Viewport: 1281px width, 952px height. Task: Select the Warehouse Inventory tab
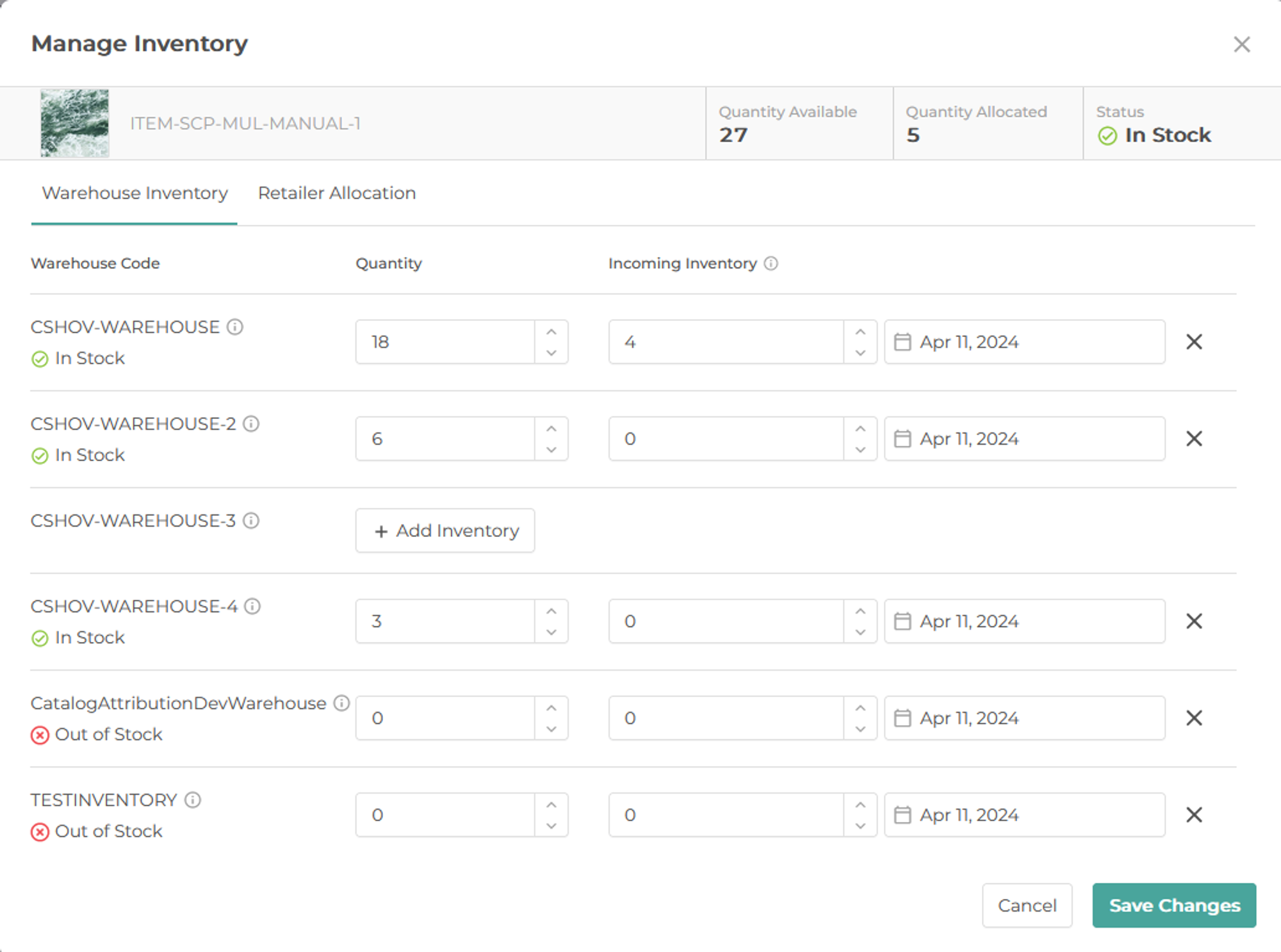134,193
